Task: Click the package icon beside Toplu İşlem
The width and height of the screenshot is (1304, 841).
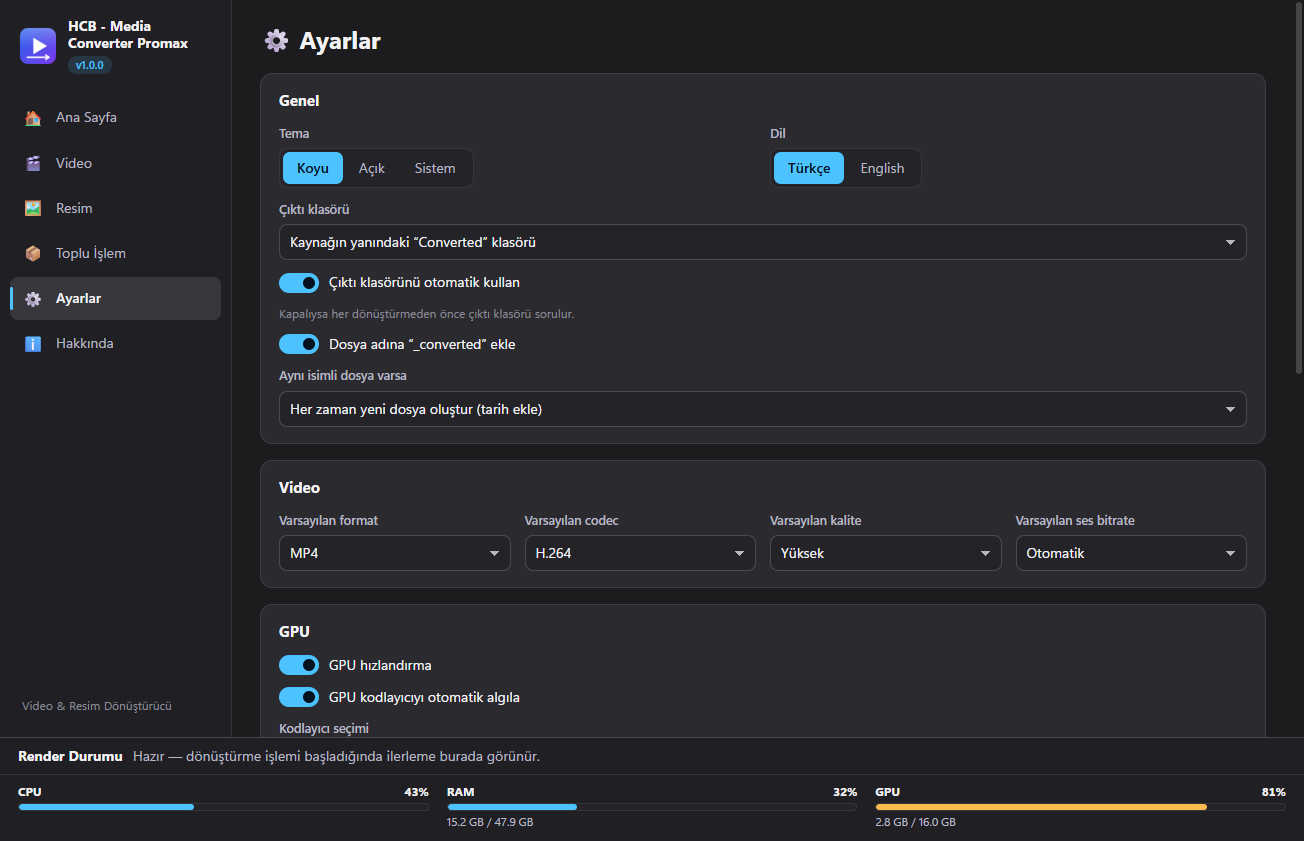Action: 33,253
